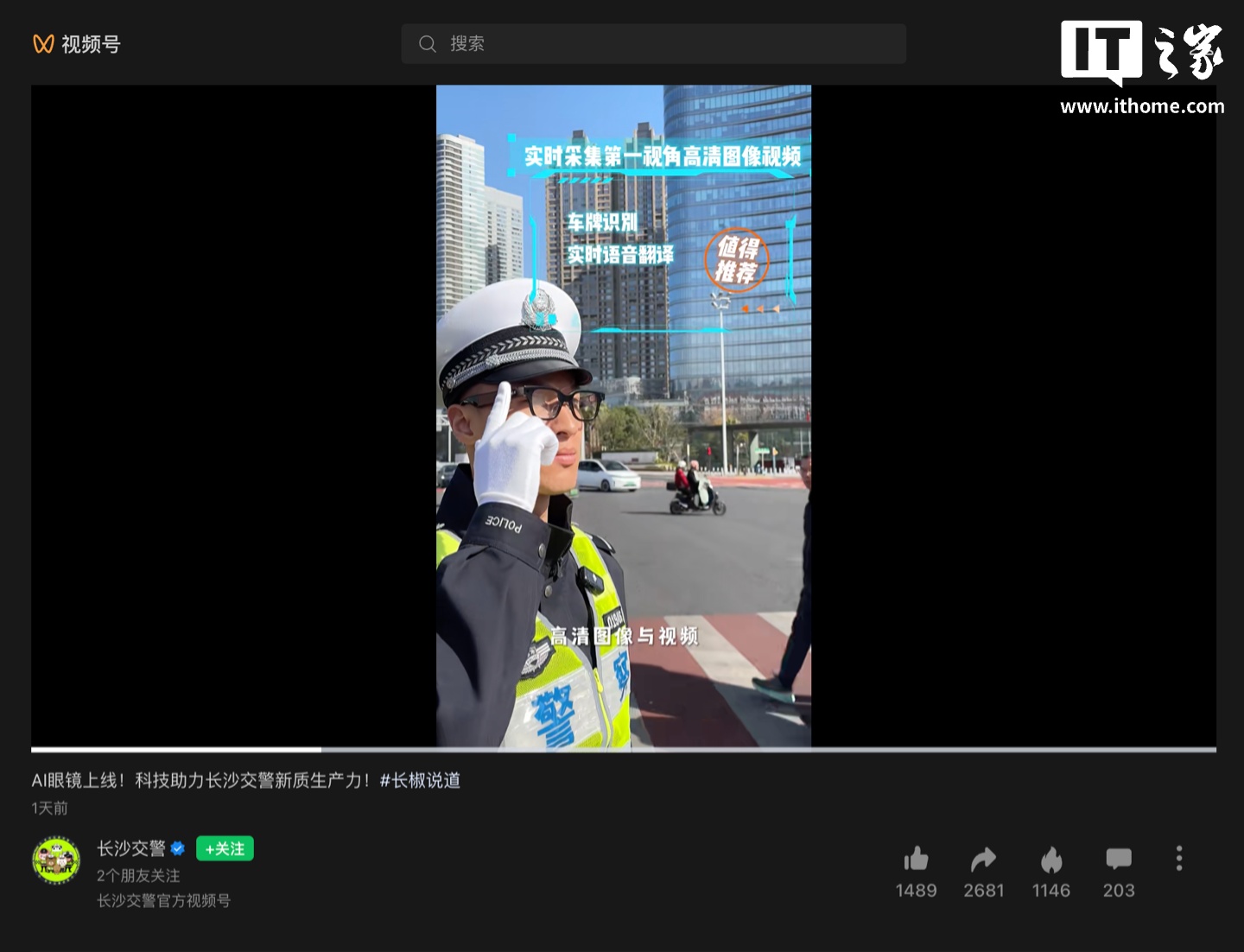Visit the 长沙交警 account profile name
1244x952 pixels.
click(x=134, y=847)
